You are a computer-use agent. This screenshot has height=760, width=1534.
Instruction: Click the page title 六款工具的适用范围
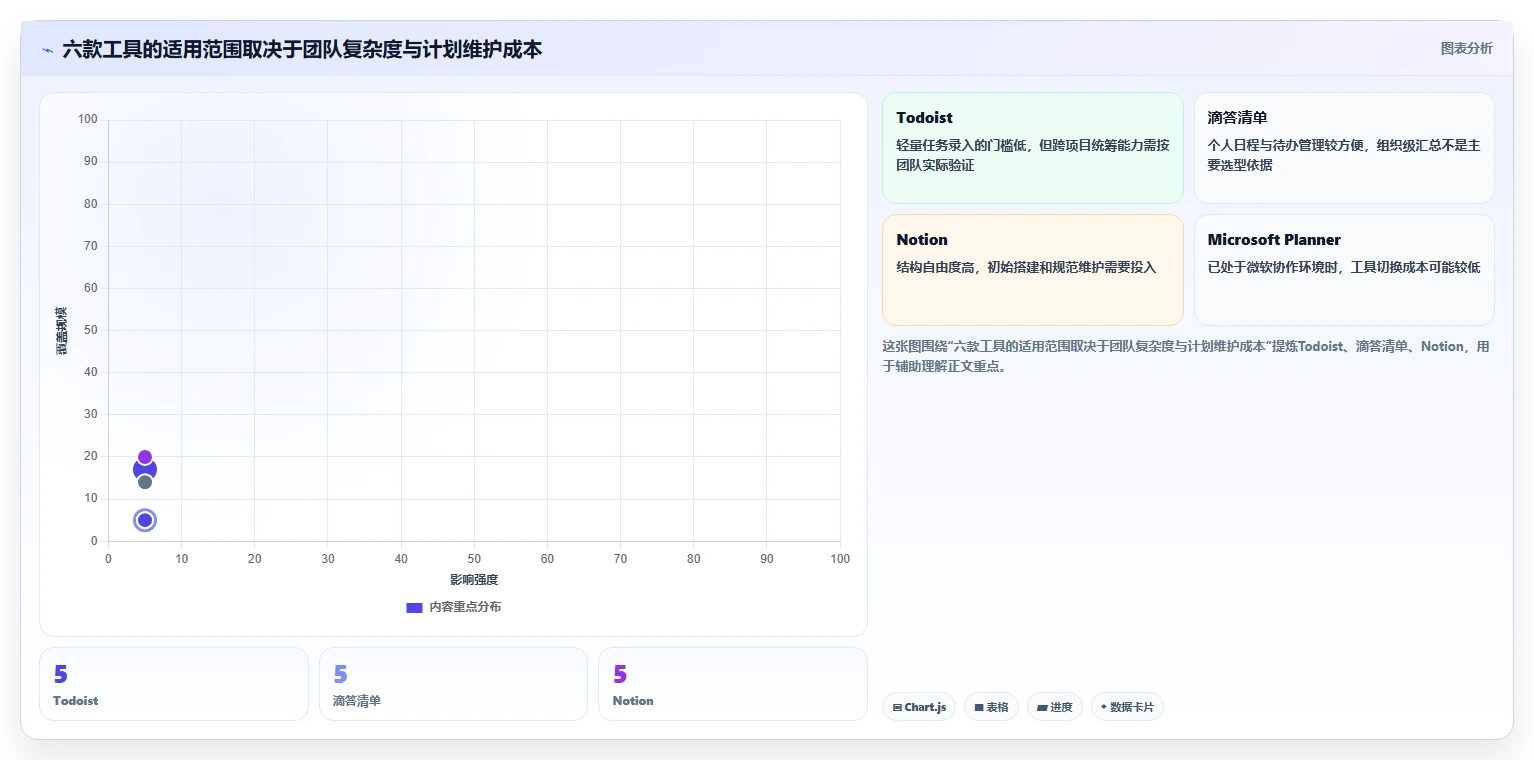click(302, 50)
